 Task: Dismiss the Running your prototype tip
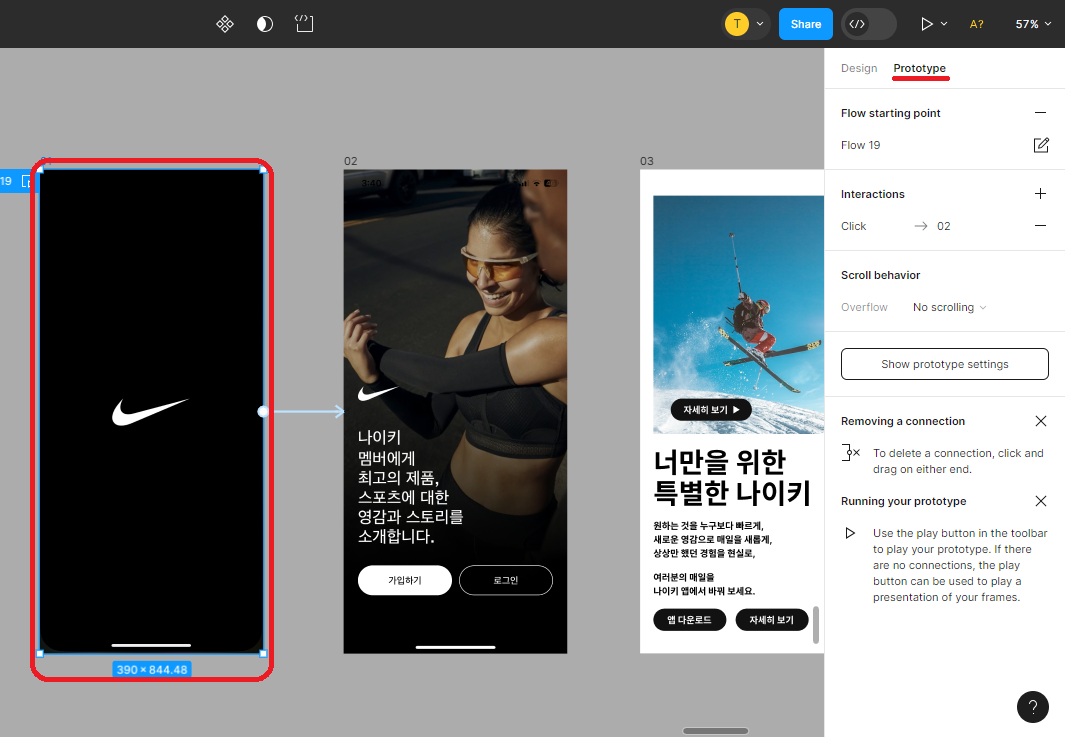(x=1041, y=501)
